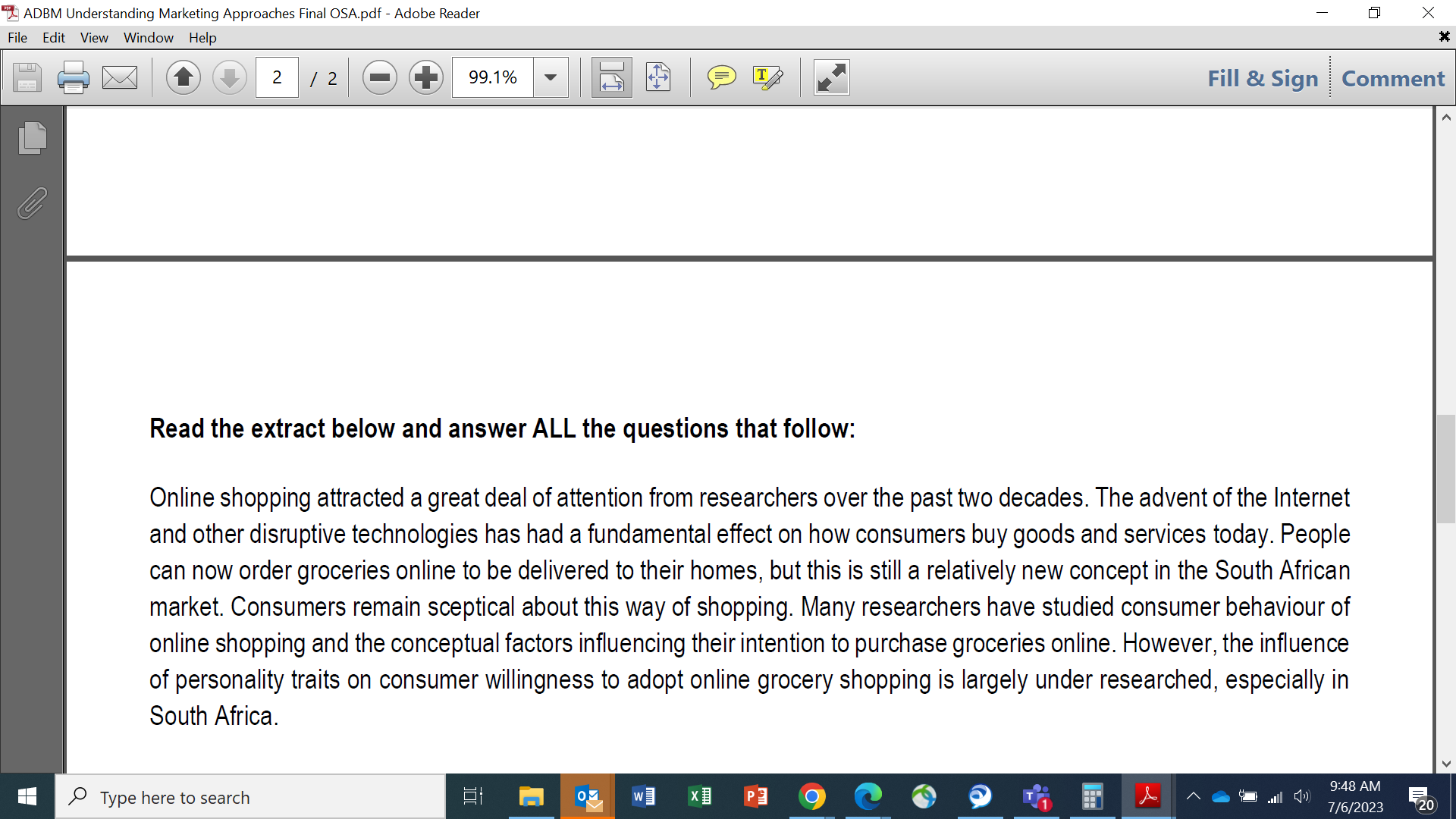Zoom out with minus button
Image resolution: width=1456 pixels, height=819 pixels.
[x=380, y=77]
